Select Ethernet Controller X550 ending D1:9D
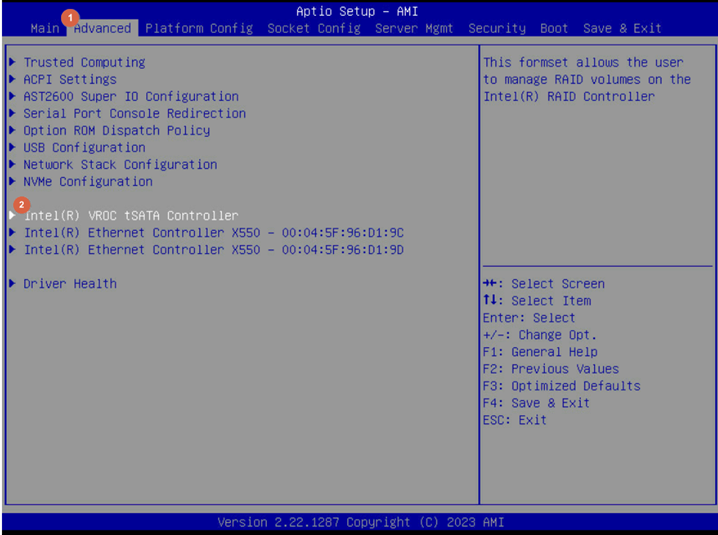This screenshot has width=718, height=535. [x=213, y=249]
